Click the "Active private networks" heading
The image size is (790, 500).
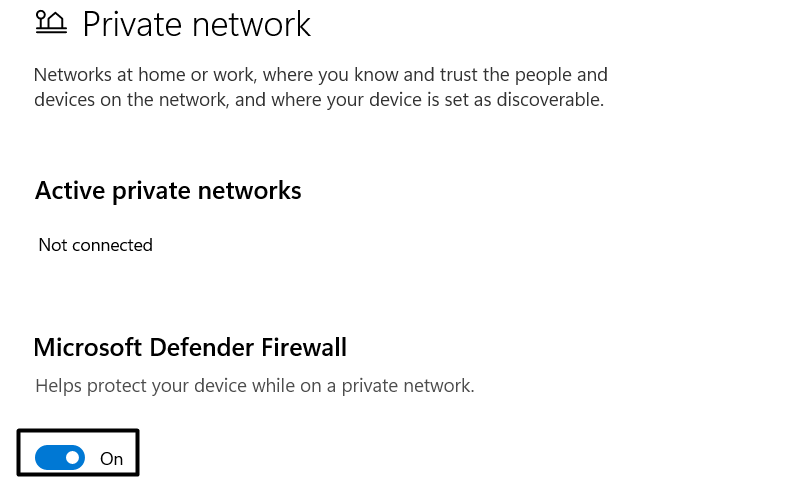[x=168, y=190]
